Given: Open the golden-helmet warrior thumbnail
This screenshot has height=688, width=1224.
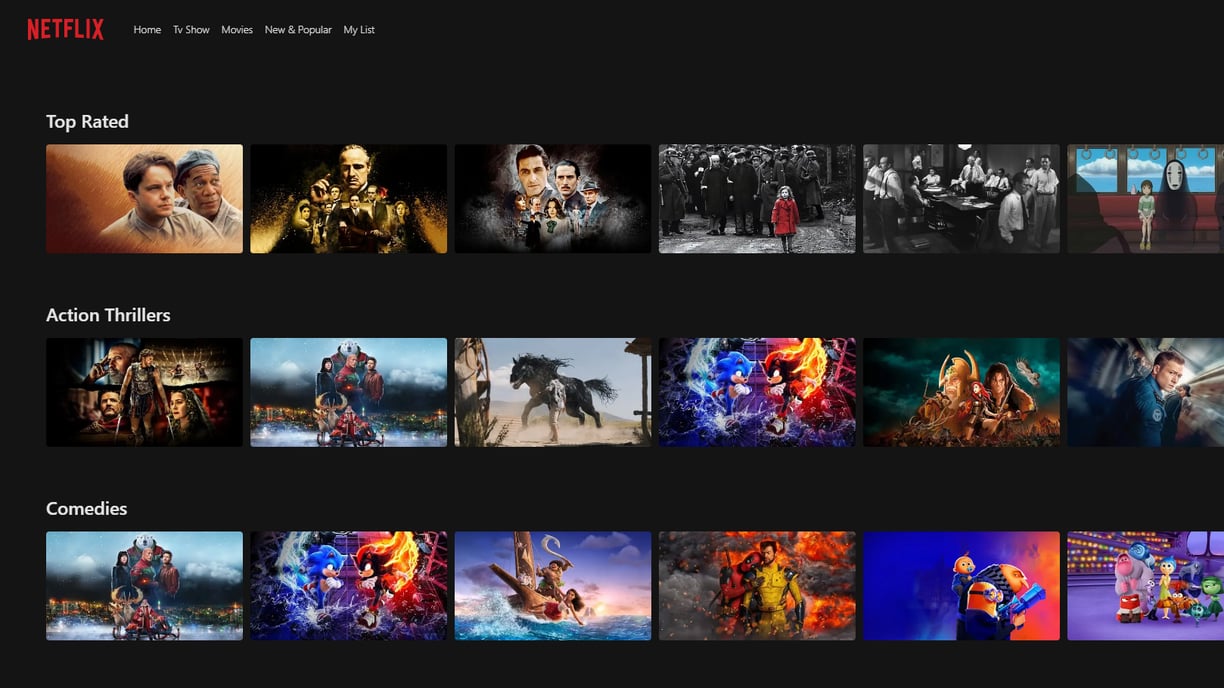Looking at the screenshot, I should coord(961,392).
